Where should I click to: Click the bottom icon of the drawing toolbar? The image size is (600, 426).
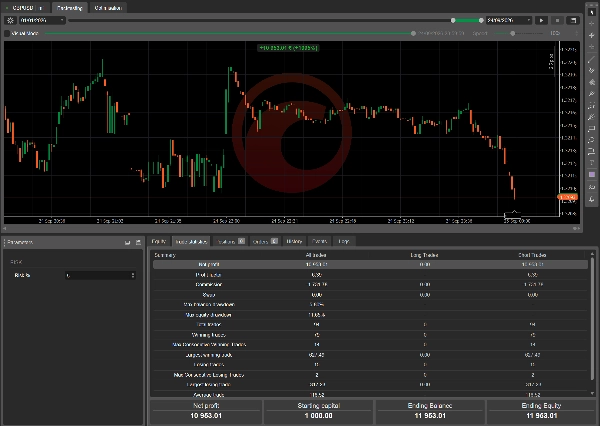point(592,199)
